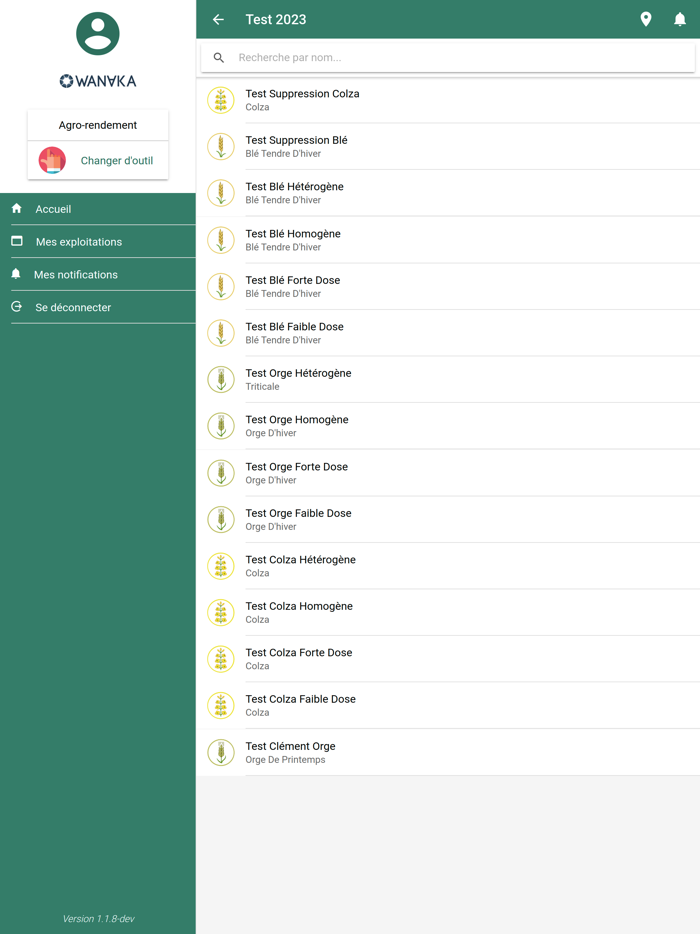Open notifications bell in the top bar
The width and height of the screenshot is (700, 934).
tap(680, 20)
